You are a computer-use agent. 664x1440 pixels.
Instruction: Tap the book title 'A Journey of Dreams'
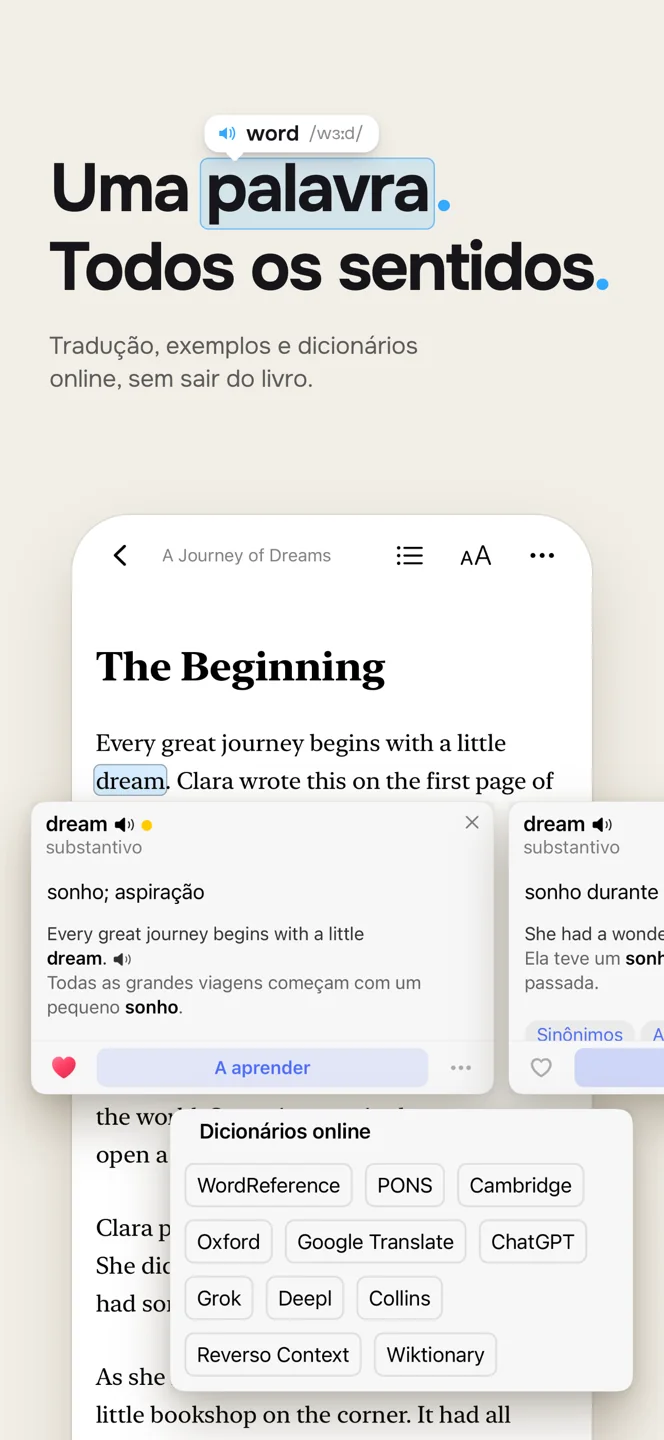[246, 556]
